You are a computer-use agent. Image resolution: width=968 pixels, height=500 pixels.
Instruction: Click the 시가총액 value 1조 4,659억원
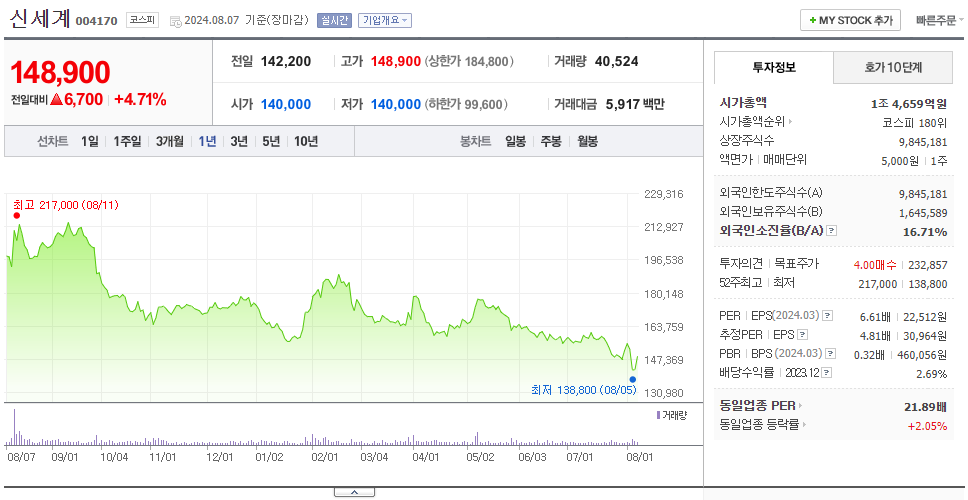[909, 103]
